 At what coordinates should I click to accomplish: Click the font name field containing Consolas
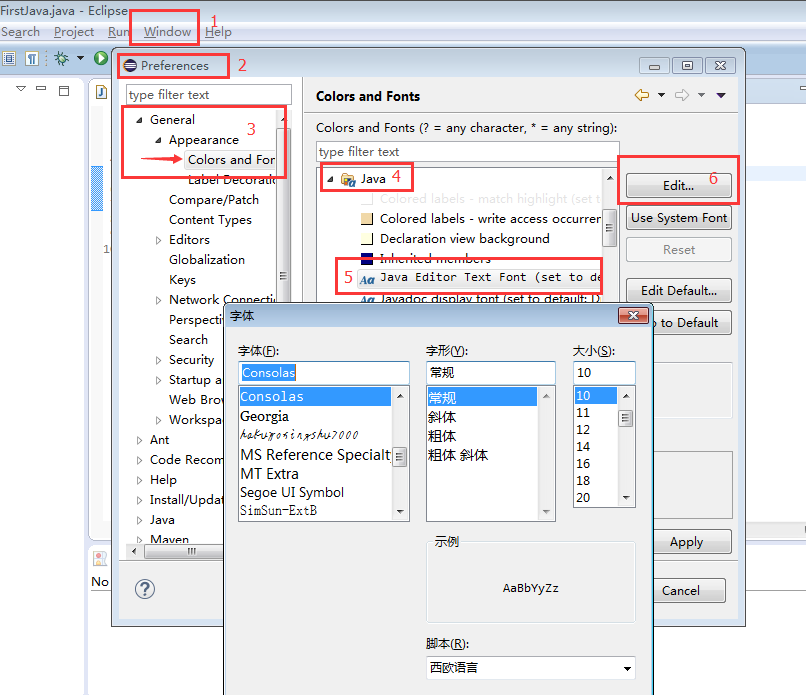point(324,373)
